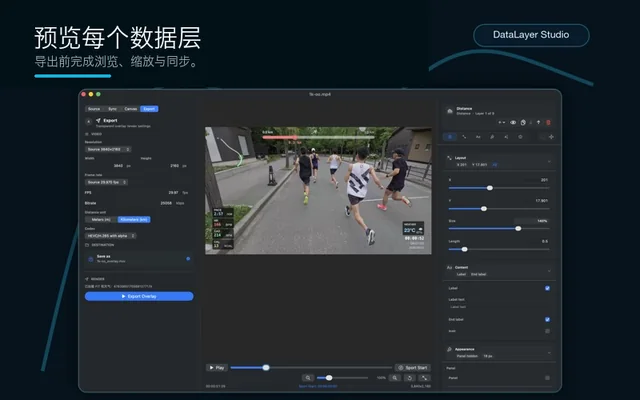Switch to the Canvas tab

131,109
